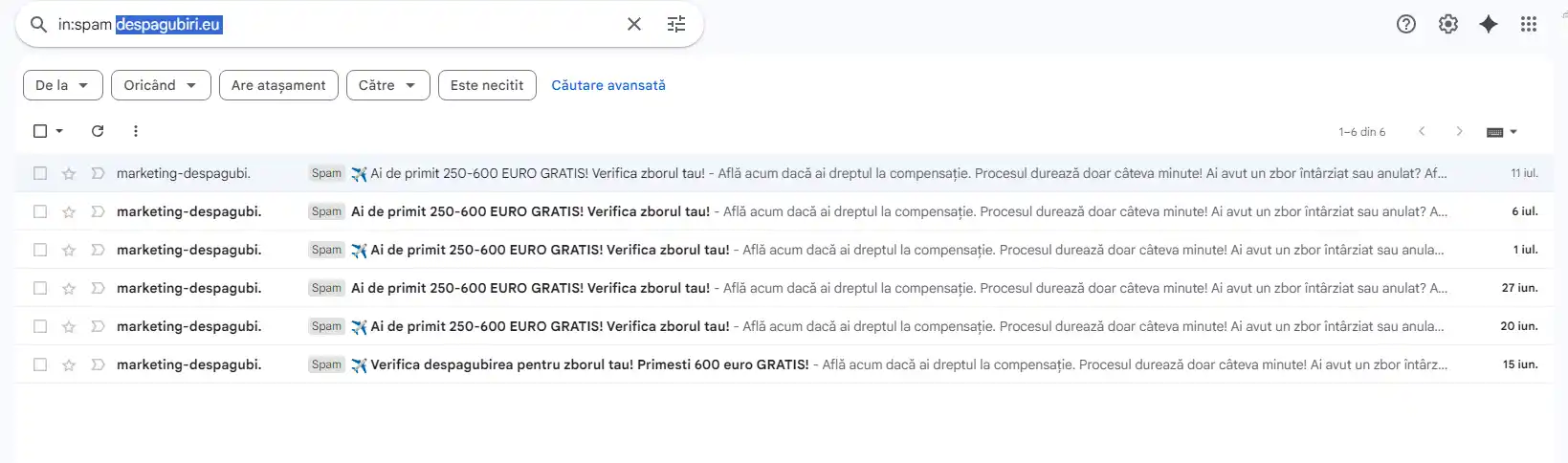Image resolution: width=1568 pixels, height=463 pixels.
Task: Star the 11 iul. email
Action: tap(69, 173)
